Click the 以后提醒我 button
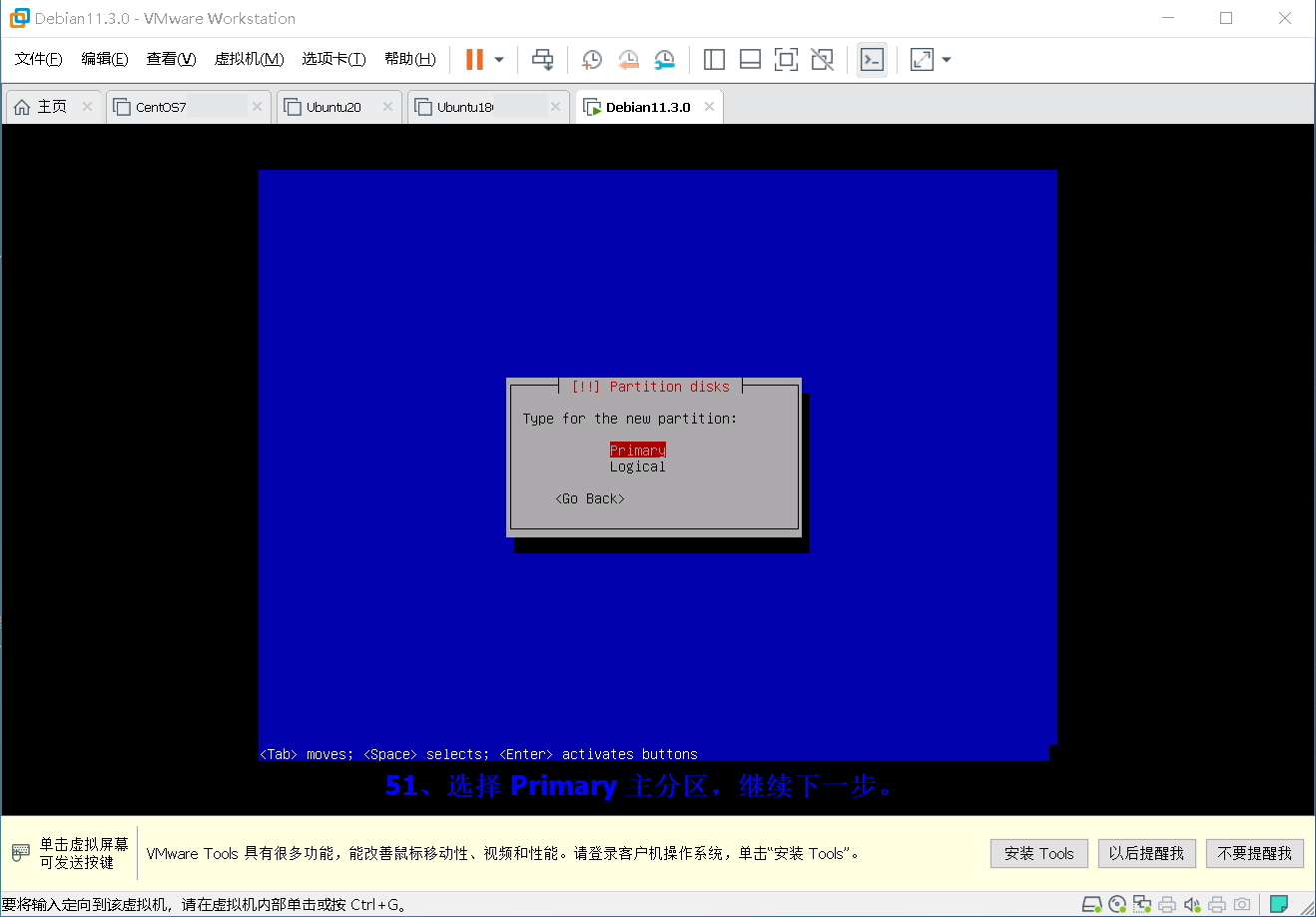1316x917 pixels. [x=1146, y=853]
